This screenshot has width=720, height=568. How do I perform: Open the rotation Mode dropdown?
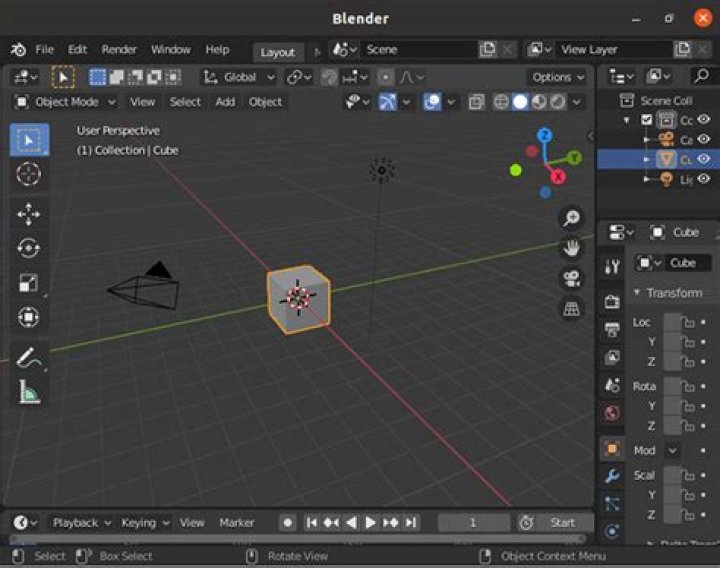pos(672,450)
